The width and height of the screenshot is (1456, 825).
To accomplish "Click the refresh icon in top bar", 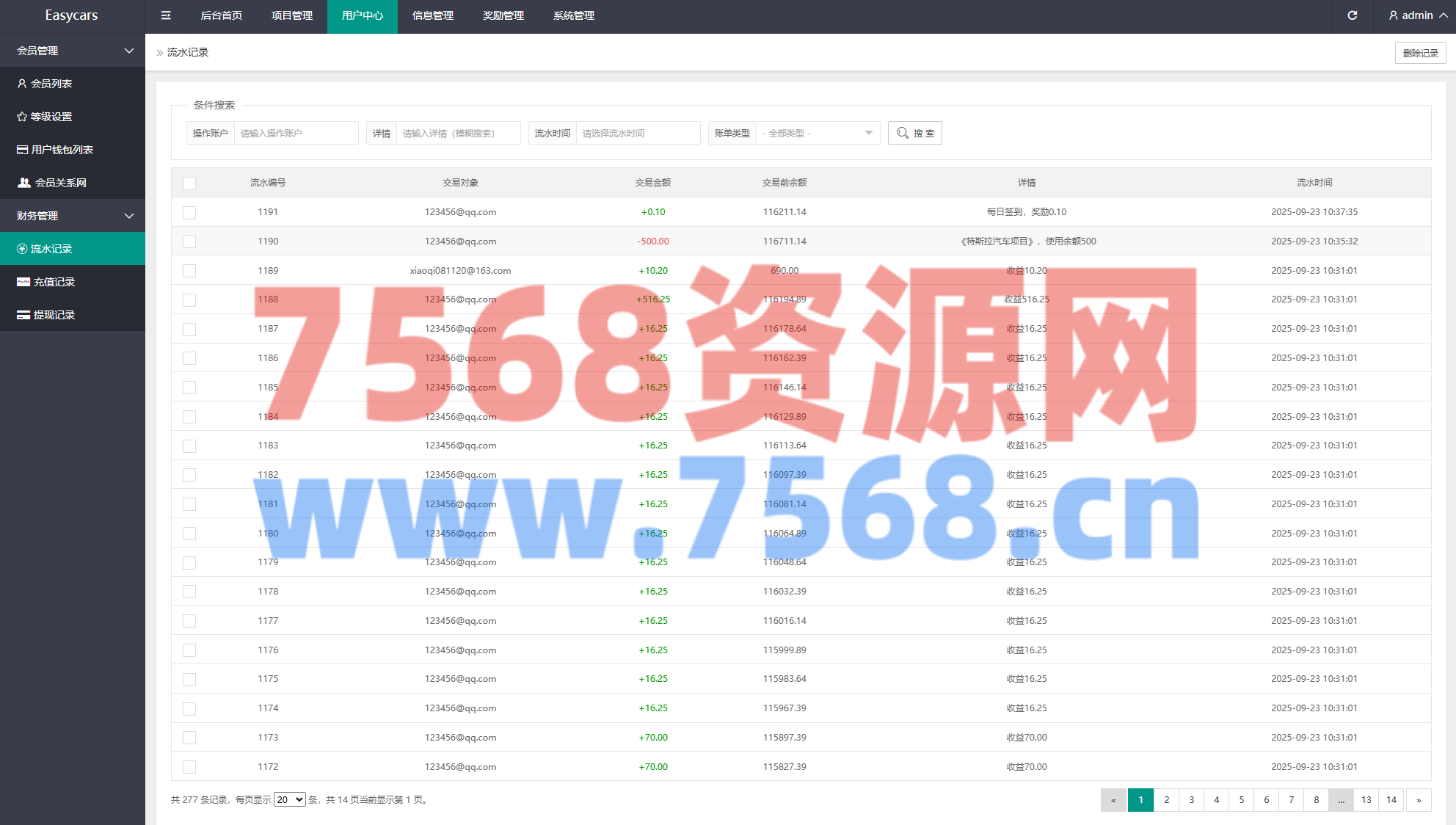I will (1352, 15).
